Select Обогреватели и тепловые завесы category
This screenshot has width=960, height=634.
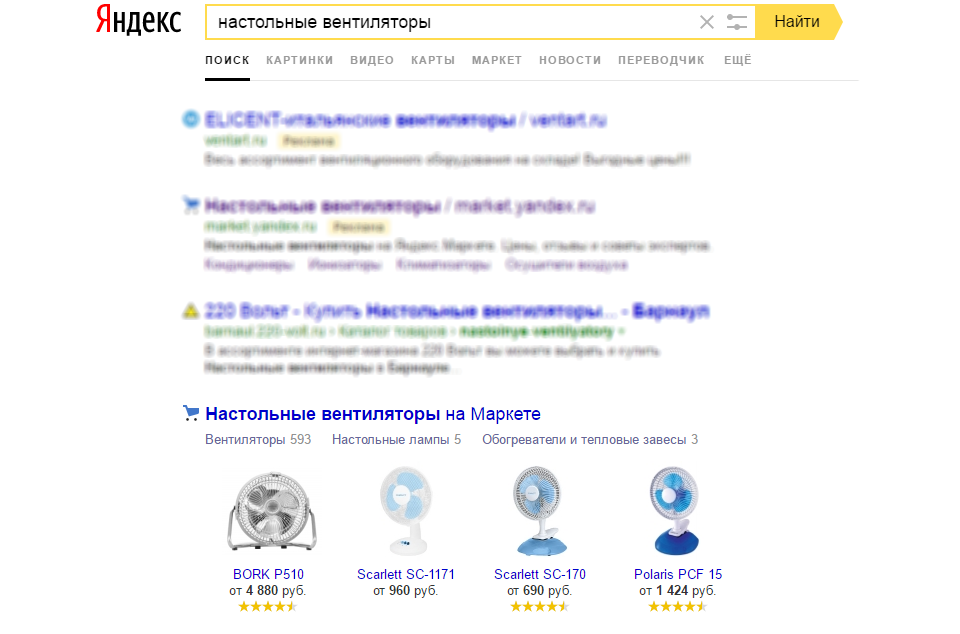point(590,439)
